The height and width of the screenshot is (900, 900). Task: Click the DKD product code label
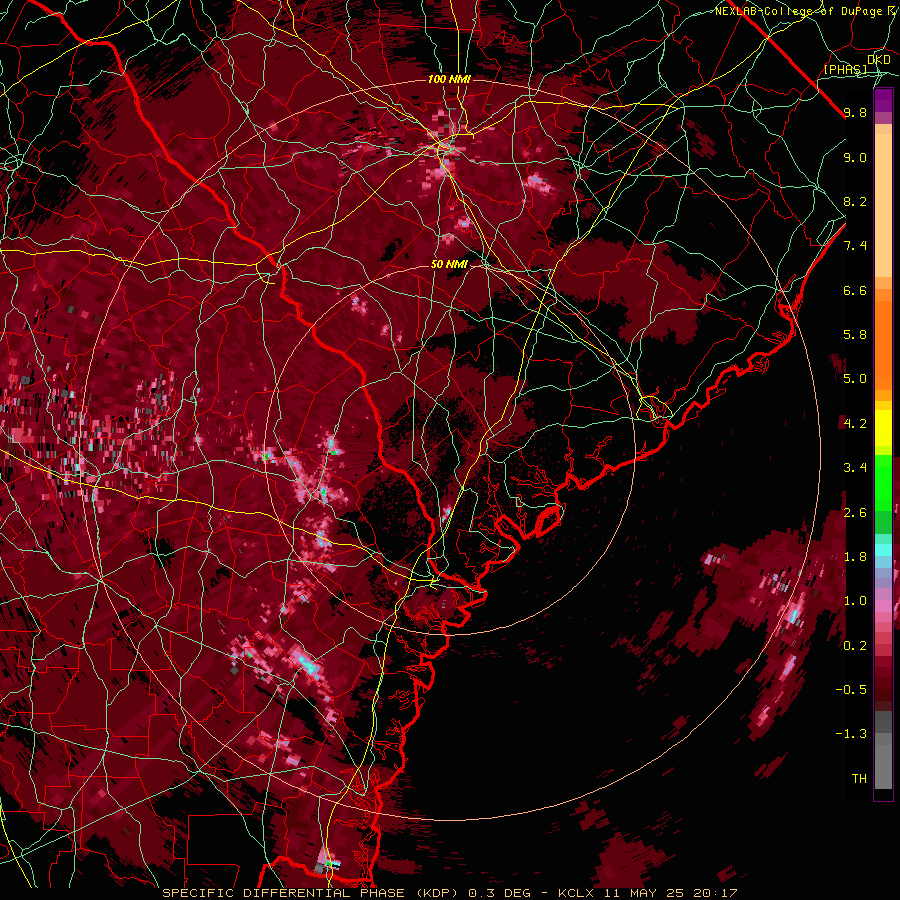(x=879, y=60)
